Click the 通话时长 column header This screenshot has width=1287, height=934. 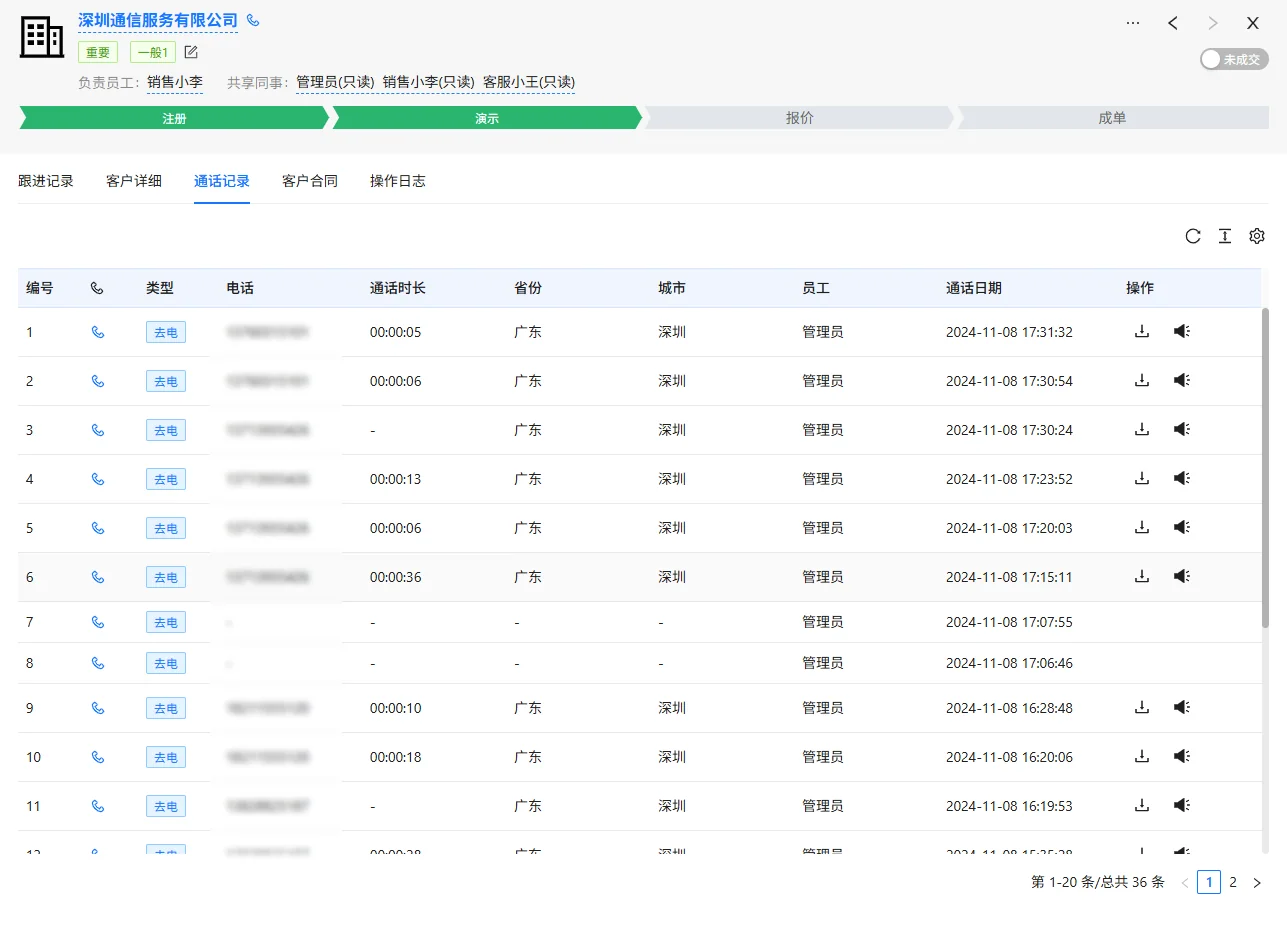pos(398,288)
